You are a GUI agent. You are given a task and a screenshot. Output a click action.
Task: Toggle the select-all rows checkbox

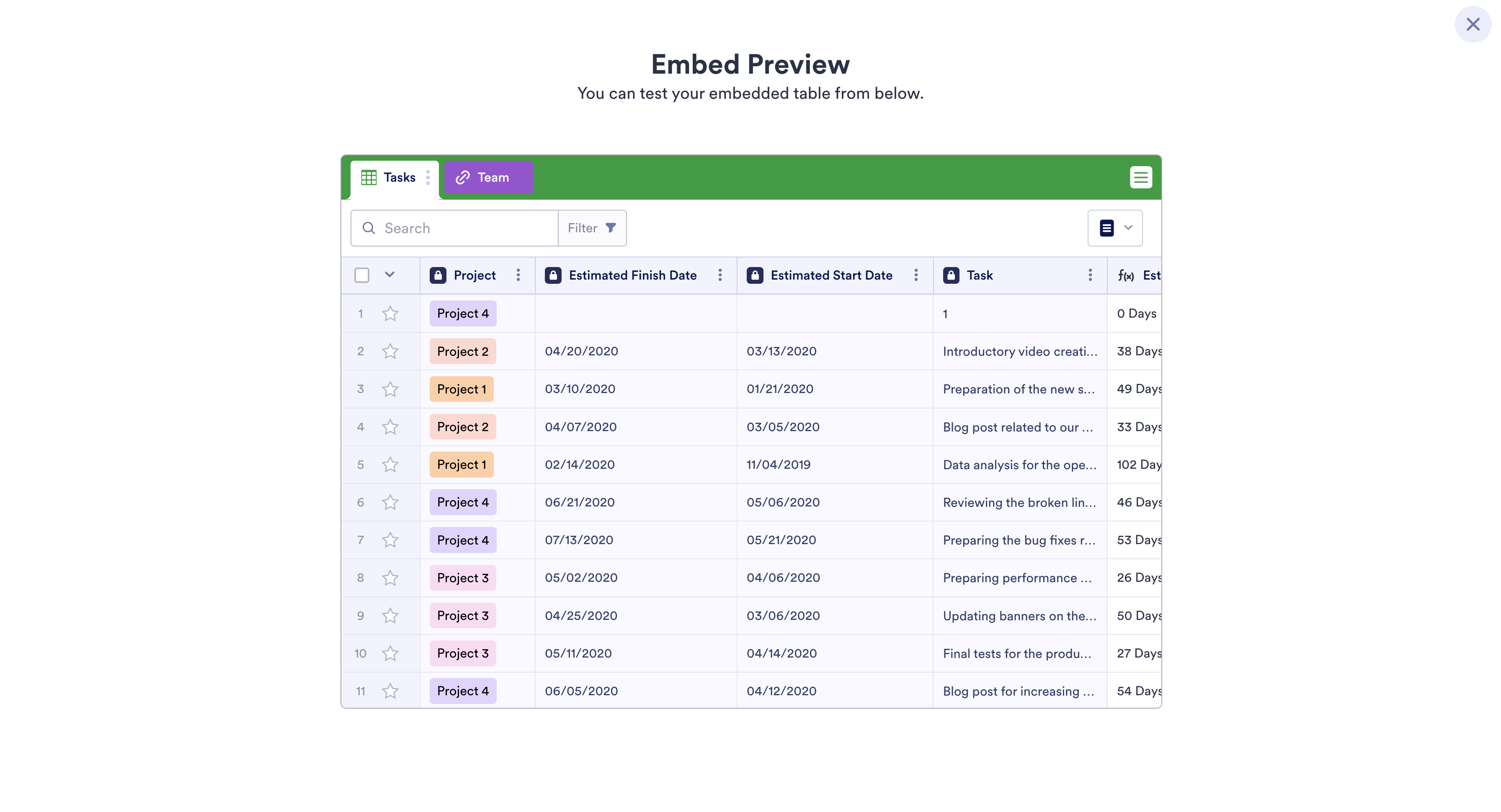pyautogui.click(x=362, y=275)
